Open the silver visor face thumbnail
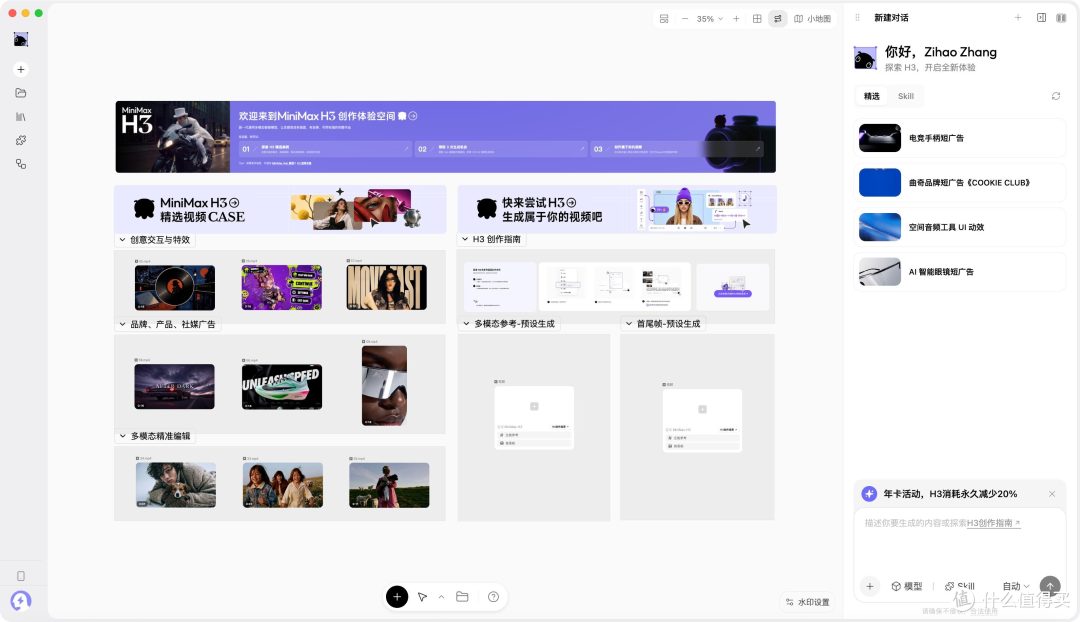1080x622 pixels. point(384,386)
